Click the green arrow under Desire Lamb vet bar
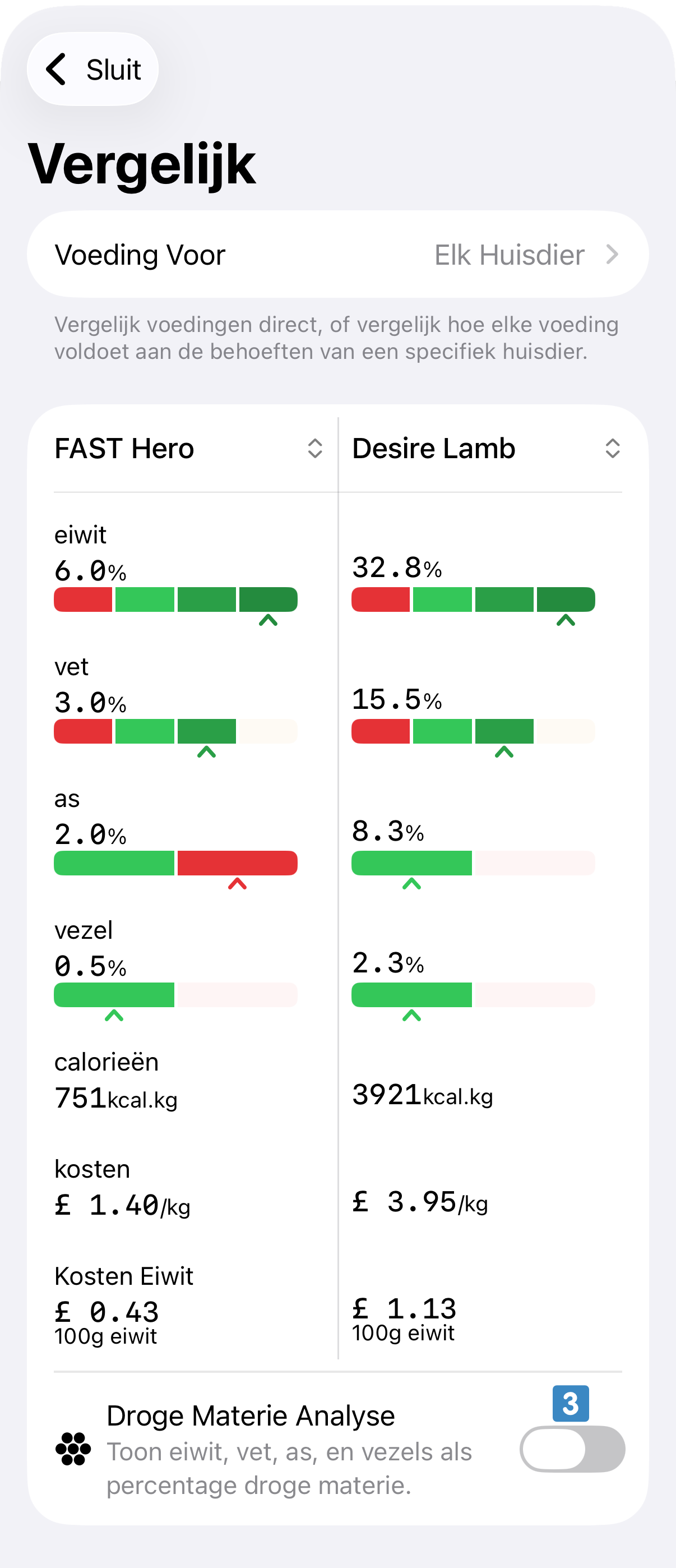 [x=504, y=753]
